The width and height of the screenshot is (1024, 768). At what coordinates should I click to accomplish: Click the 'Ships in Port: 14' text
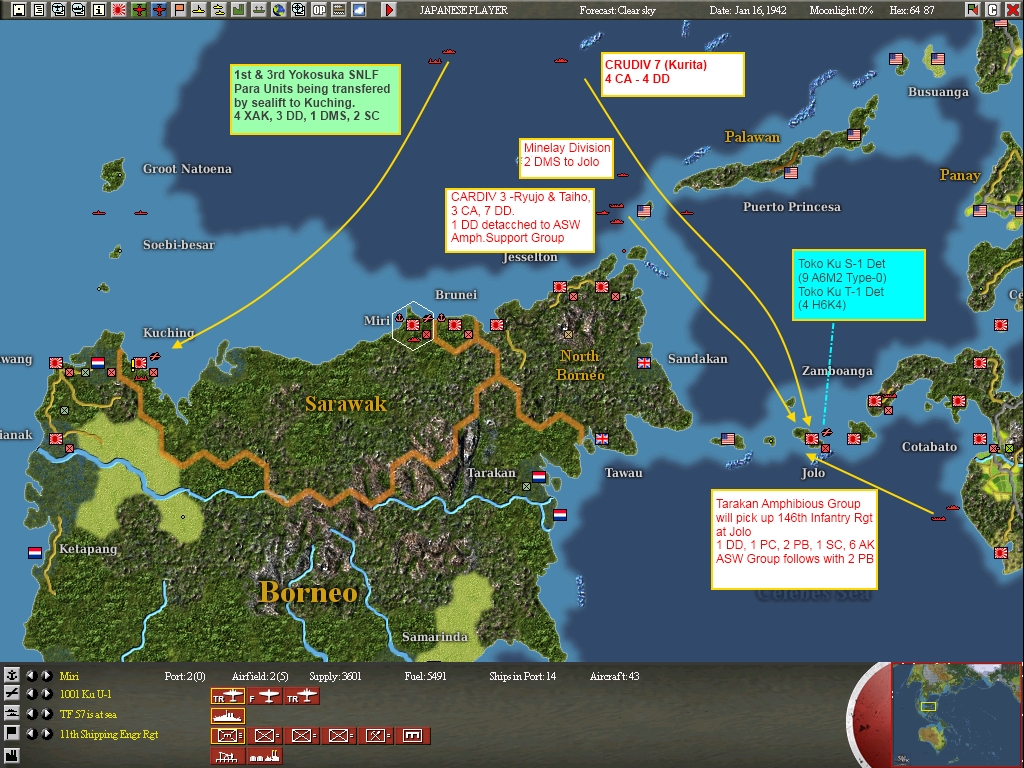click(522, 676)
